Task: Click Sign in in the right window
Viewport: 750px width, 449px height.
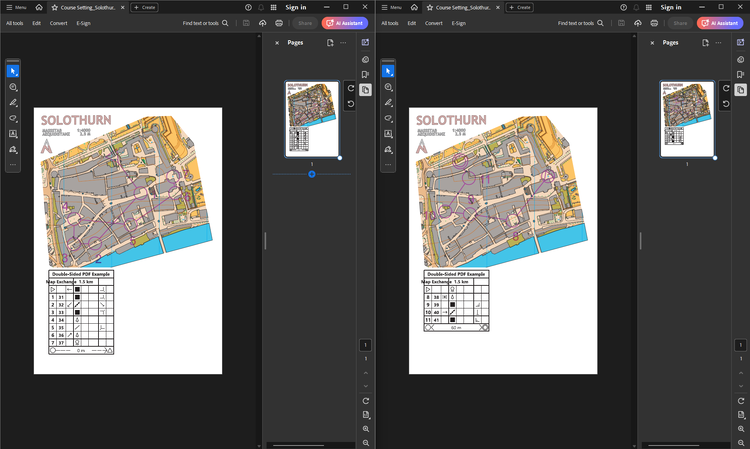Action: click(671, 7)
